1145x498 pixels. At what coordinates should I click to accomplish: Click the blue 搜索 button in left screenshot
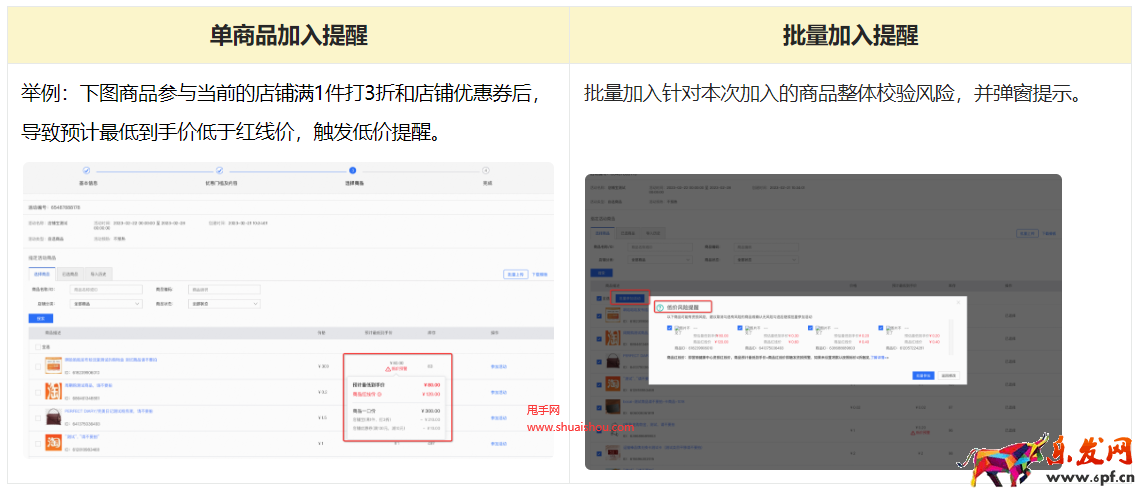40,318
